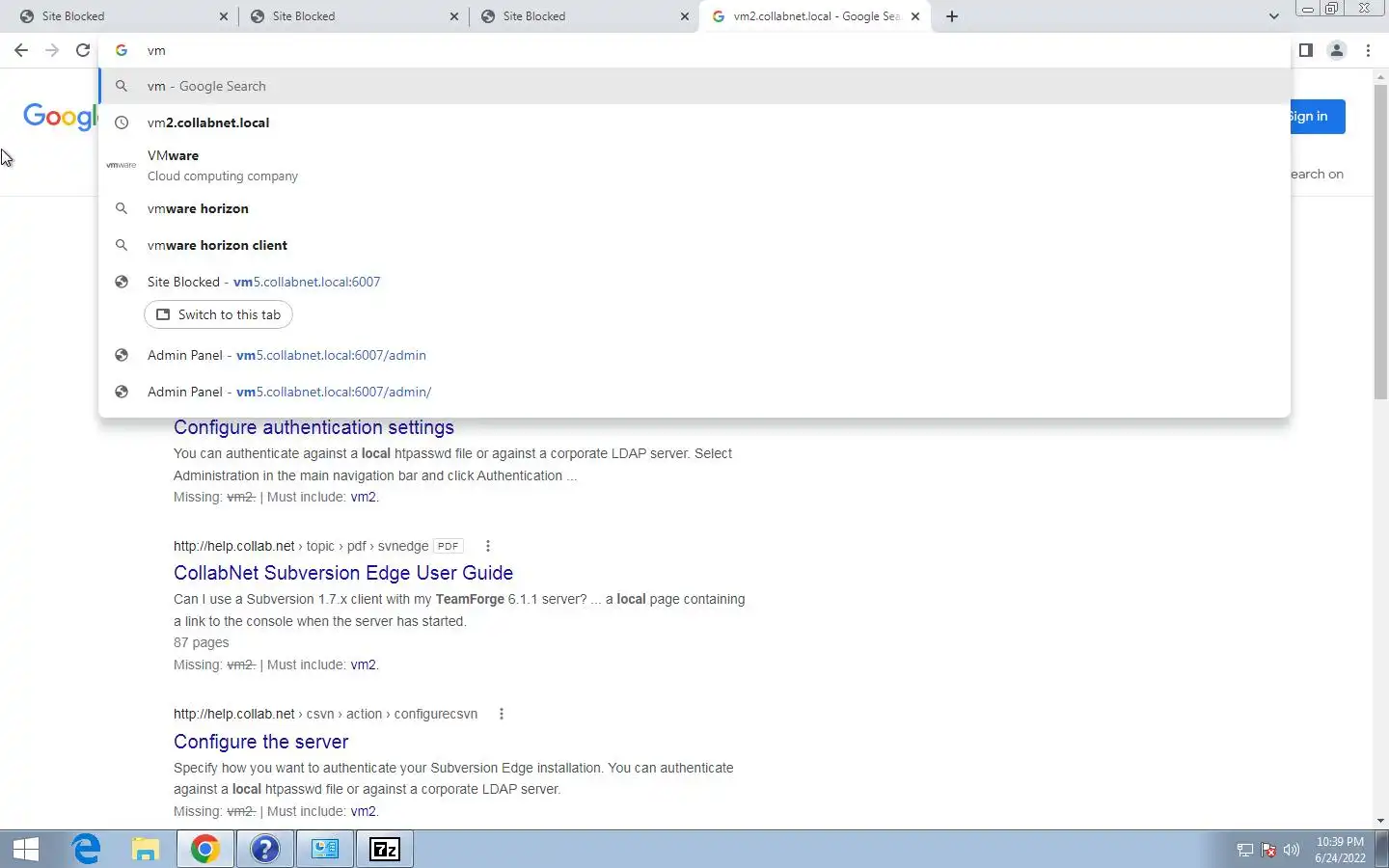Open 'Configure authentication settings' result
1389x868 pixels.
tap(313, 427)
